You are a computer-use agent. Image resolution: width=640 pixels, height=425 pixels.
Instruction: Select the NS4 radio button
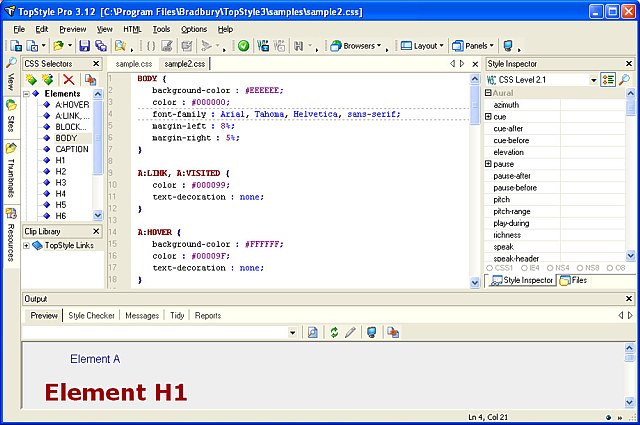pos(550,268)
